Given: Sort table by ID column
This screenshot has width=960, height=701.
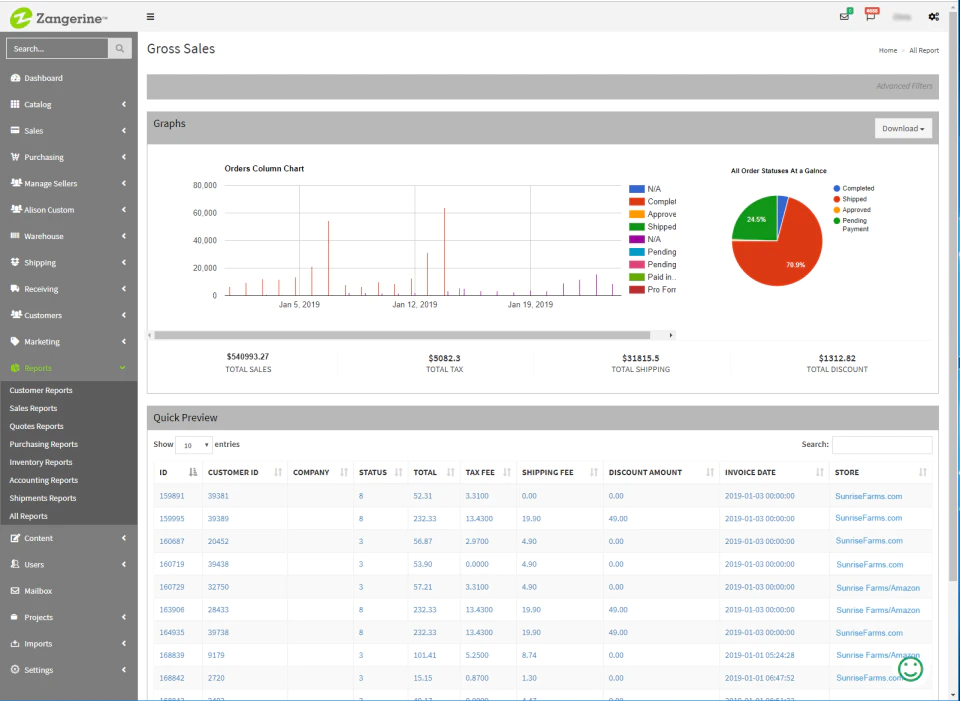Looking at the screenshot, I should pyautogui.click(x=178, y=472).
